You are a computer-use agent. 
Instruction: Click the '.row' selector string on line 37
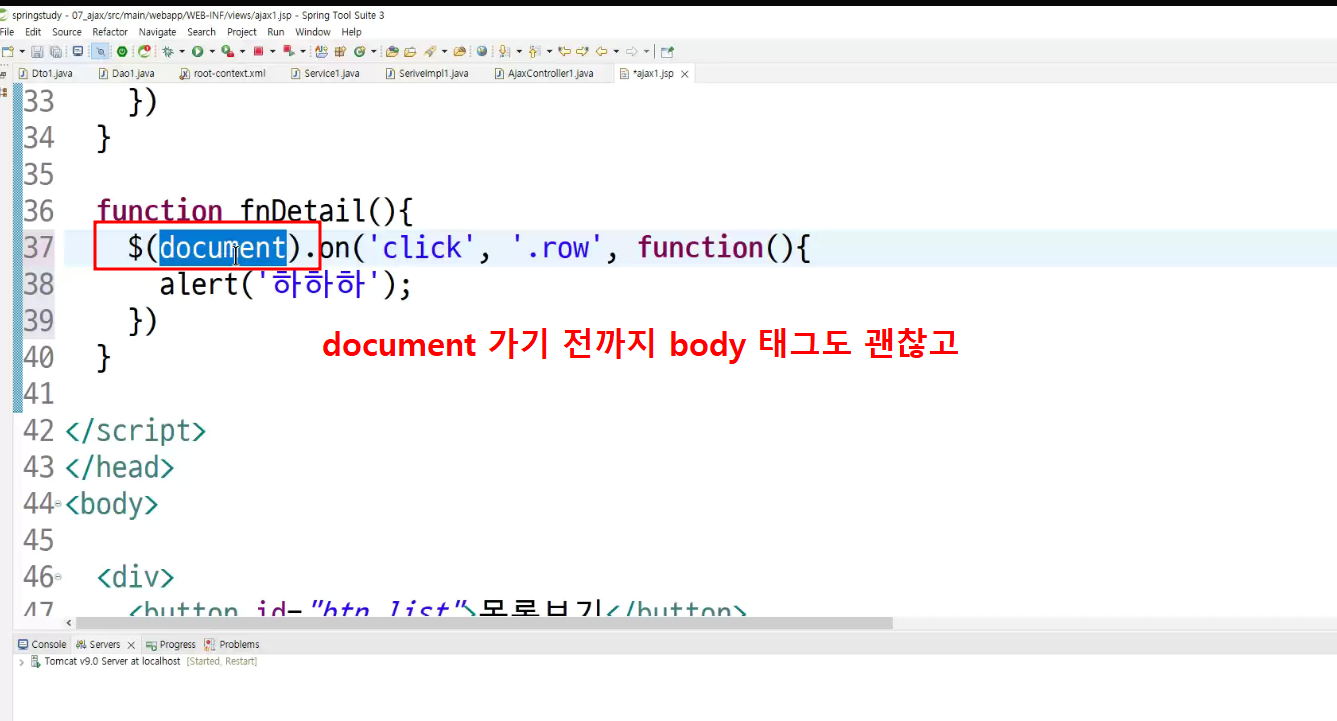click(559, 247)
